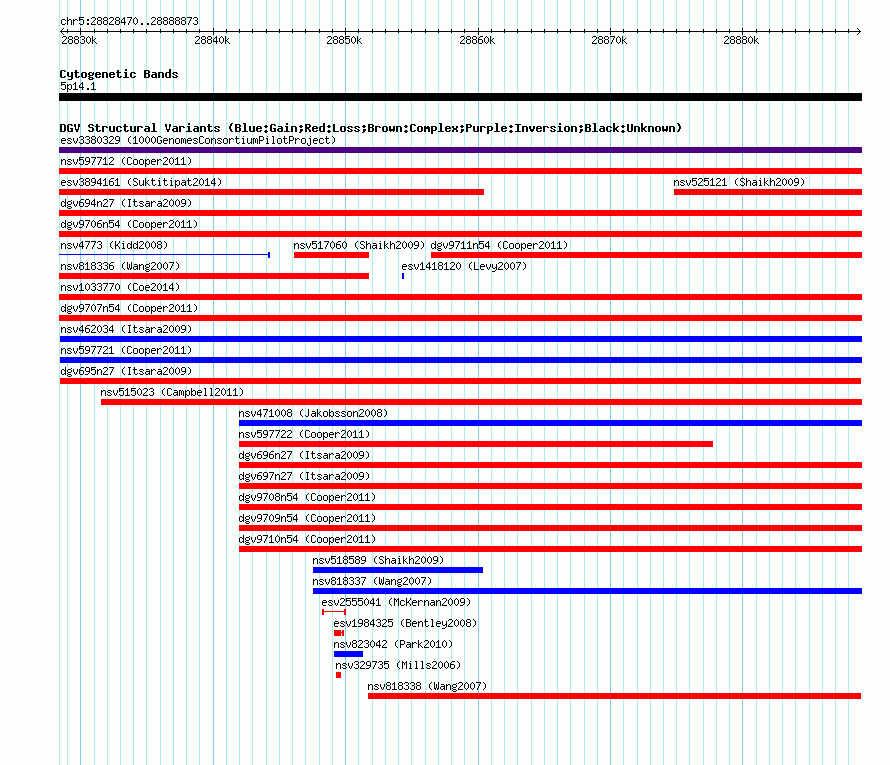The width and height of the screenshot is (890, 765).
Task: Select the nsv597712 (Cooper2011) variant label
Action: click(126, 161)
